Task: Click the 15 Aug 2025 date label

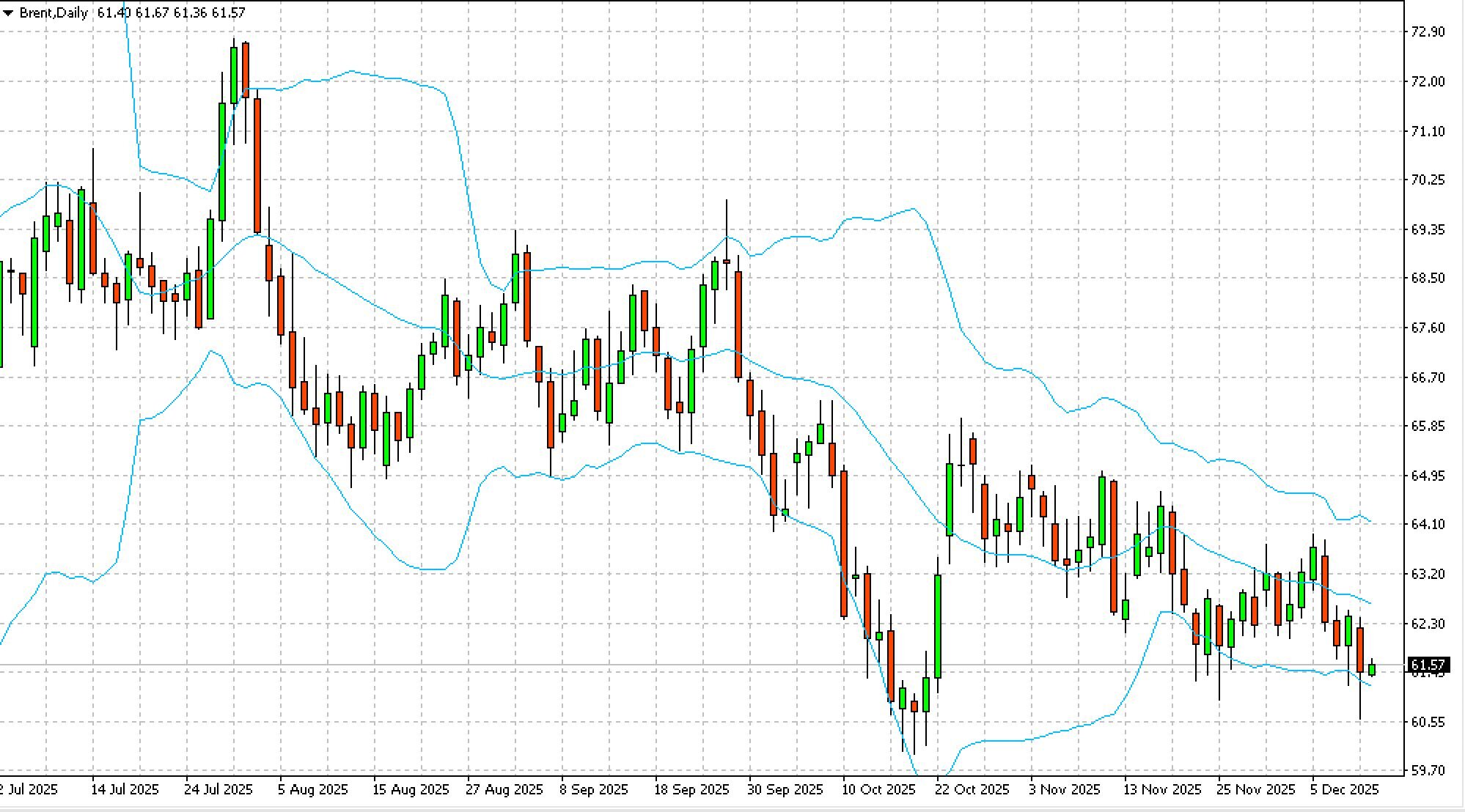Action: point(410,789)
